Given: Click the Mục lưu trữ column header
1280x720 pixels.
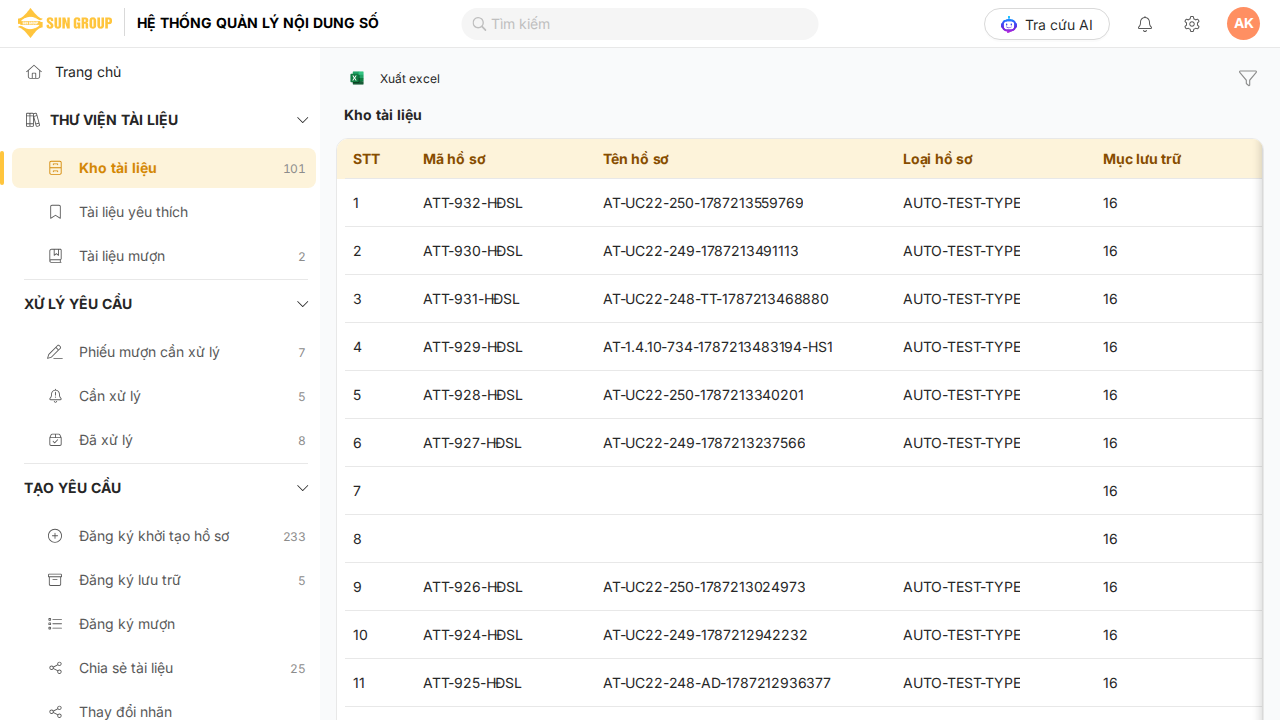Looking at the screenshot, I should point(1142,159).
